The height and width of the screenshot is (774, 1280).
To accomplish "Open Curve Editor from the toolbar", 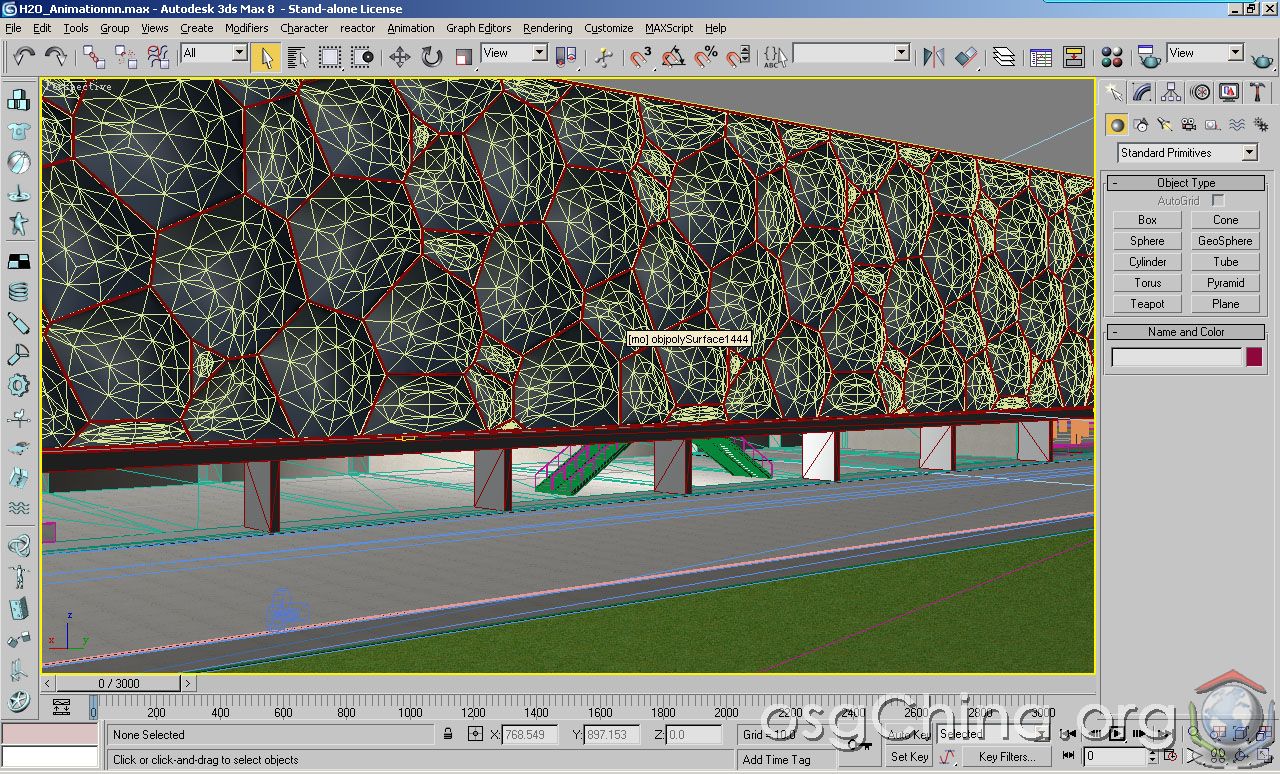I will pyautogui.click(x=1041, y=56).
